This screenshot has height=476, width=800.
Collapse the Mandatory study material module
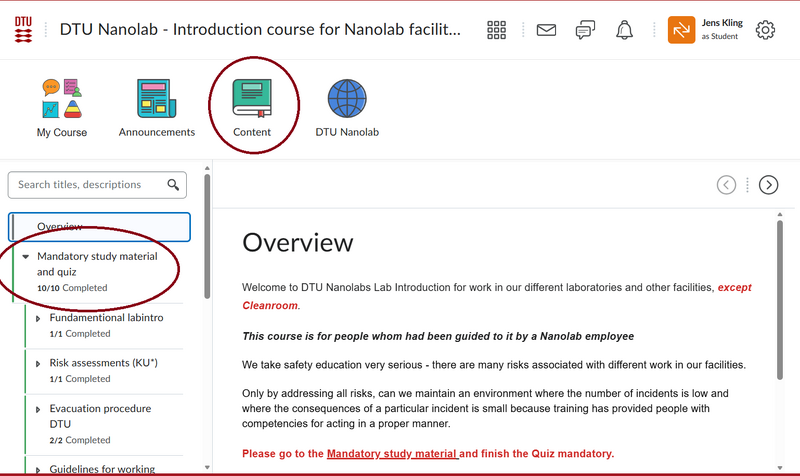coord(26,257)
